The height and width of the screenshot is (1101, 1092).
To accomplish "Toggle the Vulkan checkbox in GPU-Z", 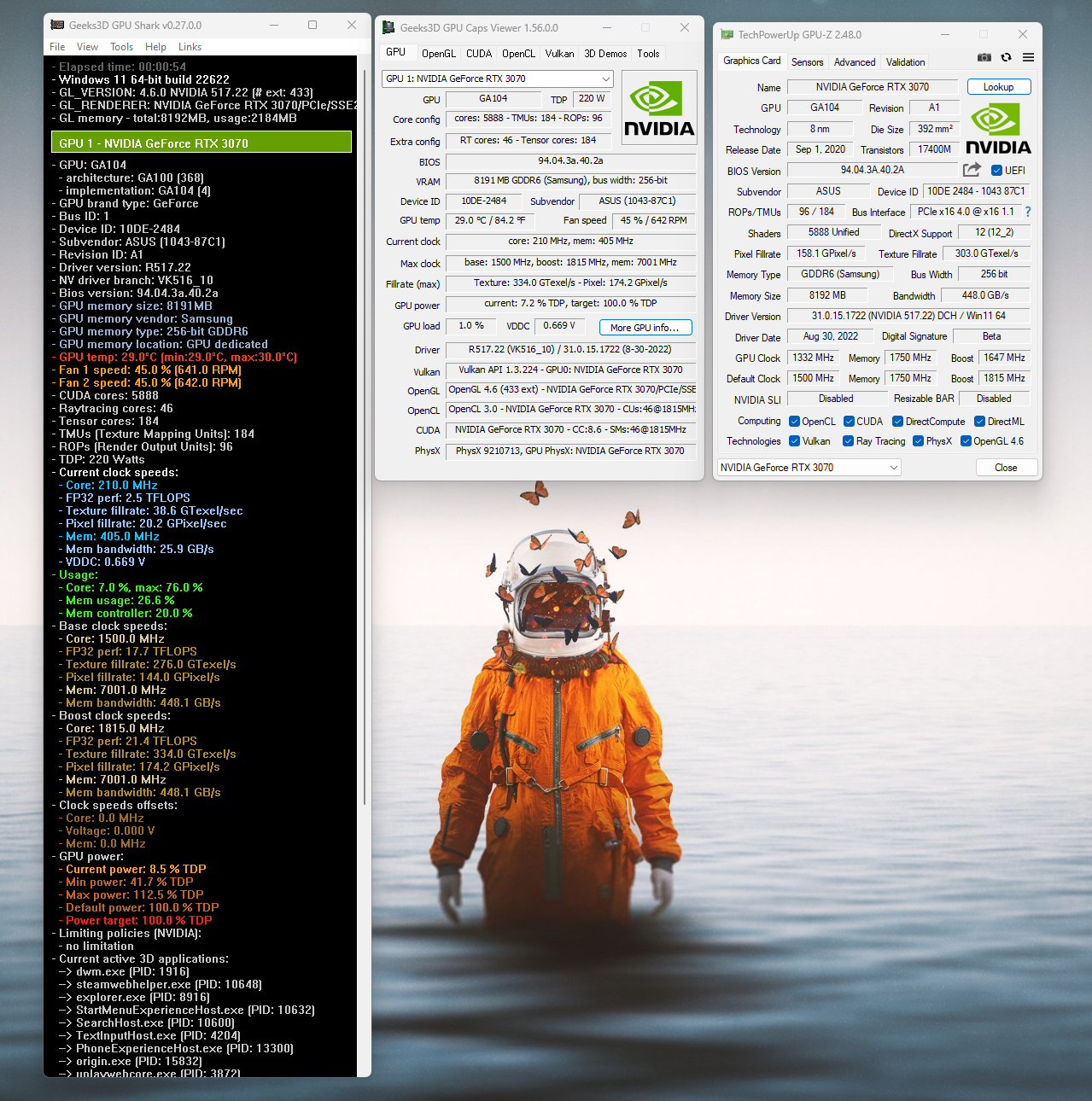I will coord(794,440).
